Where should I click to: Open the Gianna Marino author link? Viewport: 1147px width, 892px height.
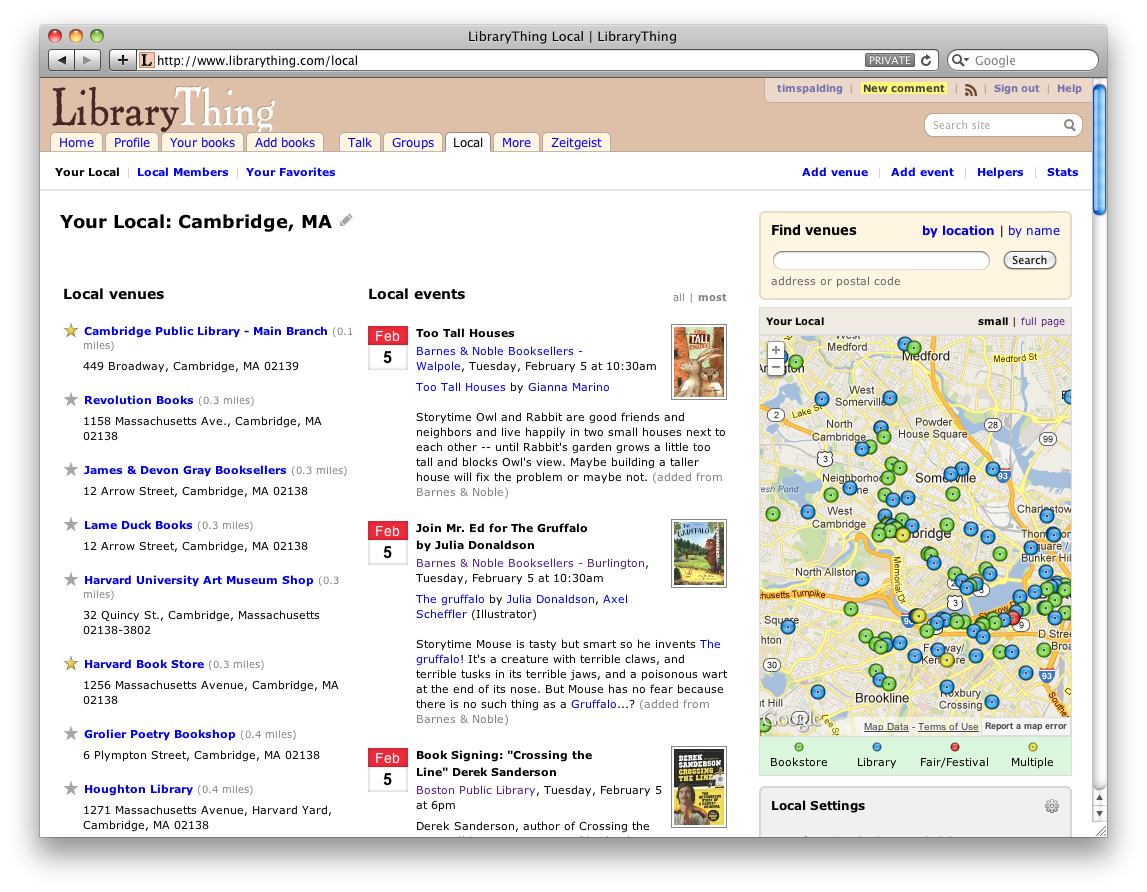[x=568, y=387]
